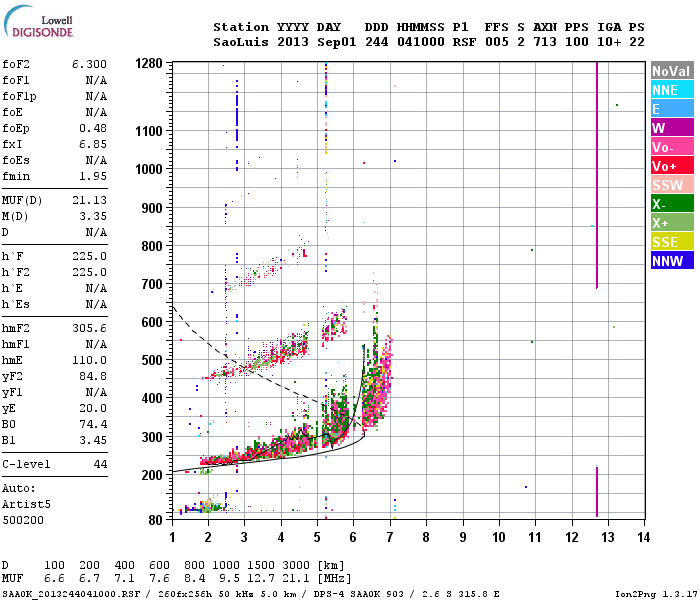Viewport: 700px width, 600px height.
Task: Click the B1 value 3.45
Action: (93, 440)
